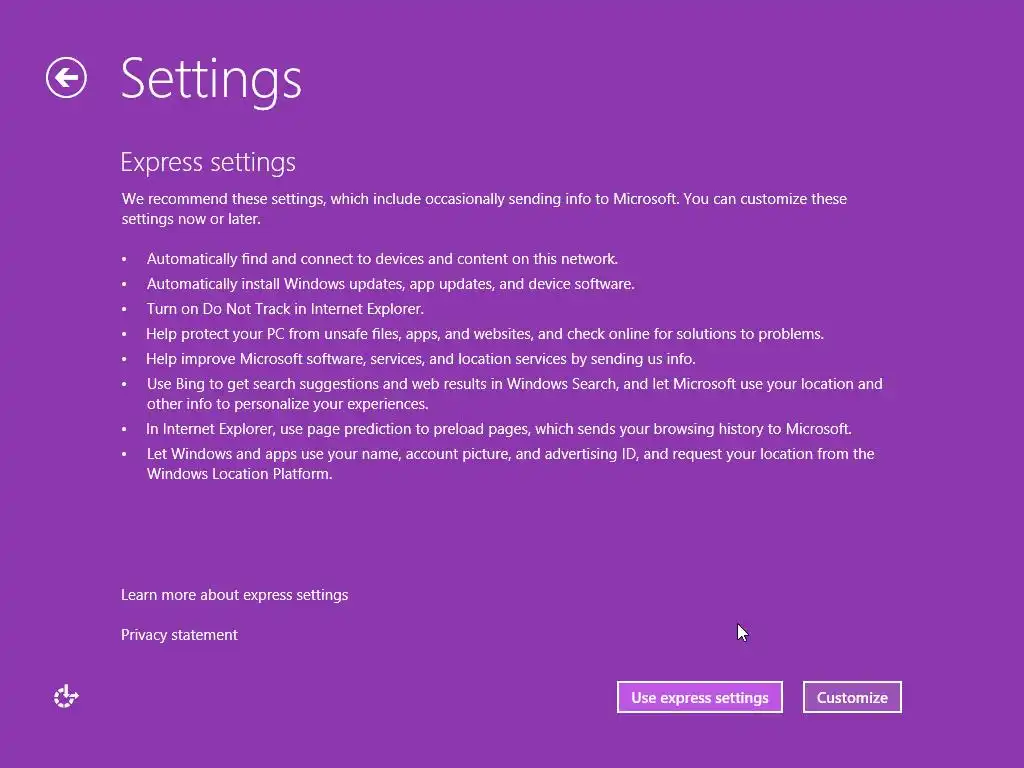Click the 'Help protect your PC' line
1024x768 pixels.
point(485,334)
